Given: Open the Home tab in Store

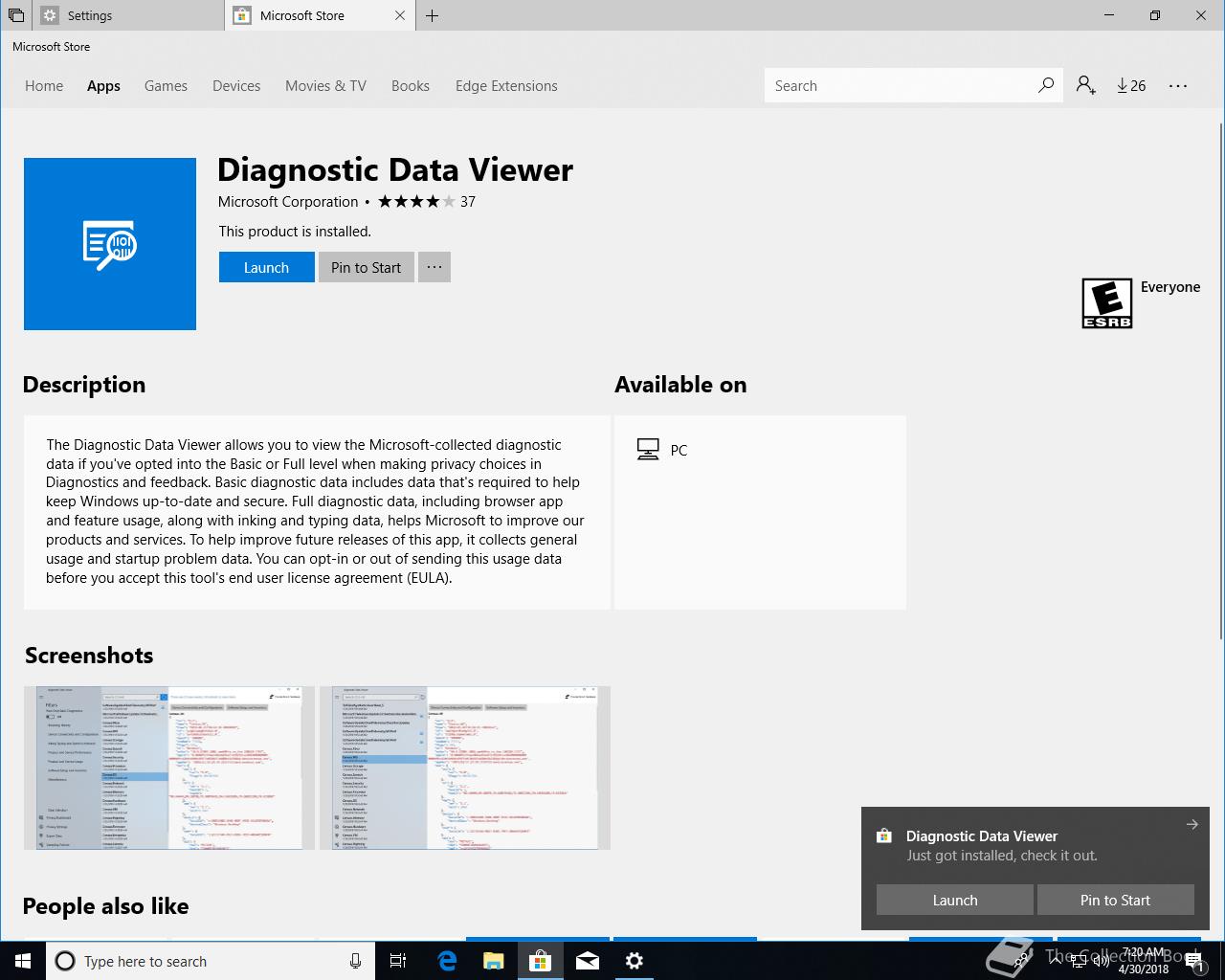Looking at the screenshot, I should [44, 85].
